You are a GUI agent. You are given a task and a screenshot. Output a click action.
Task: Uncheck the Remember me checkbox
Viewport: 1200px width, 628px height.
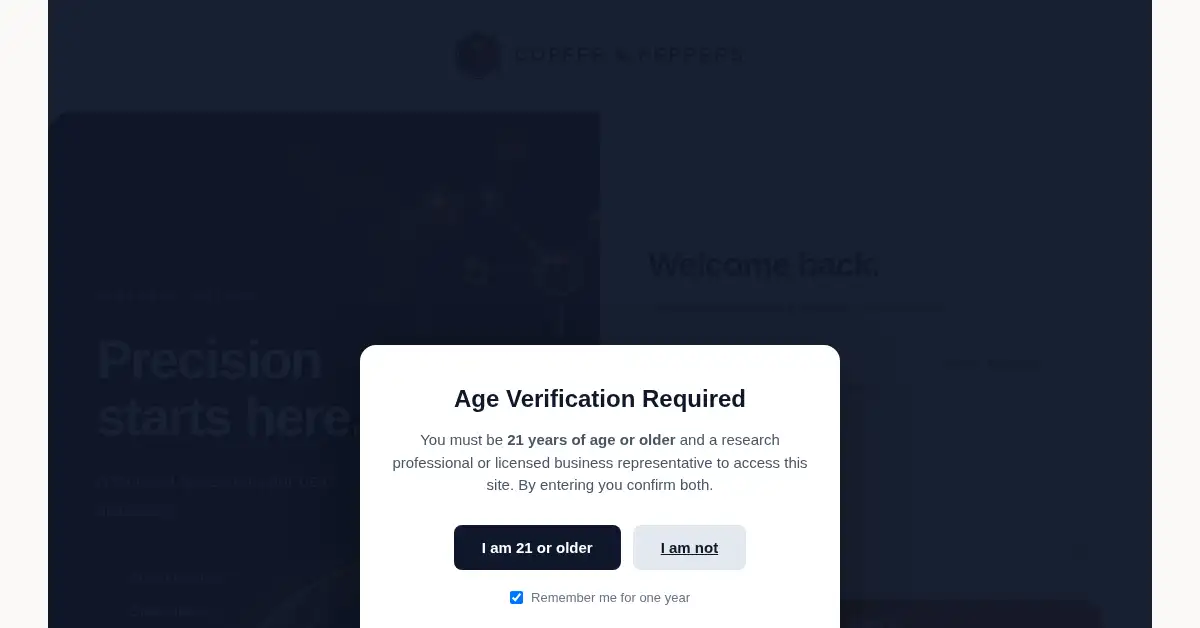coord(516,597)
